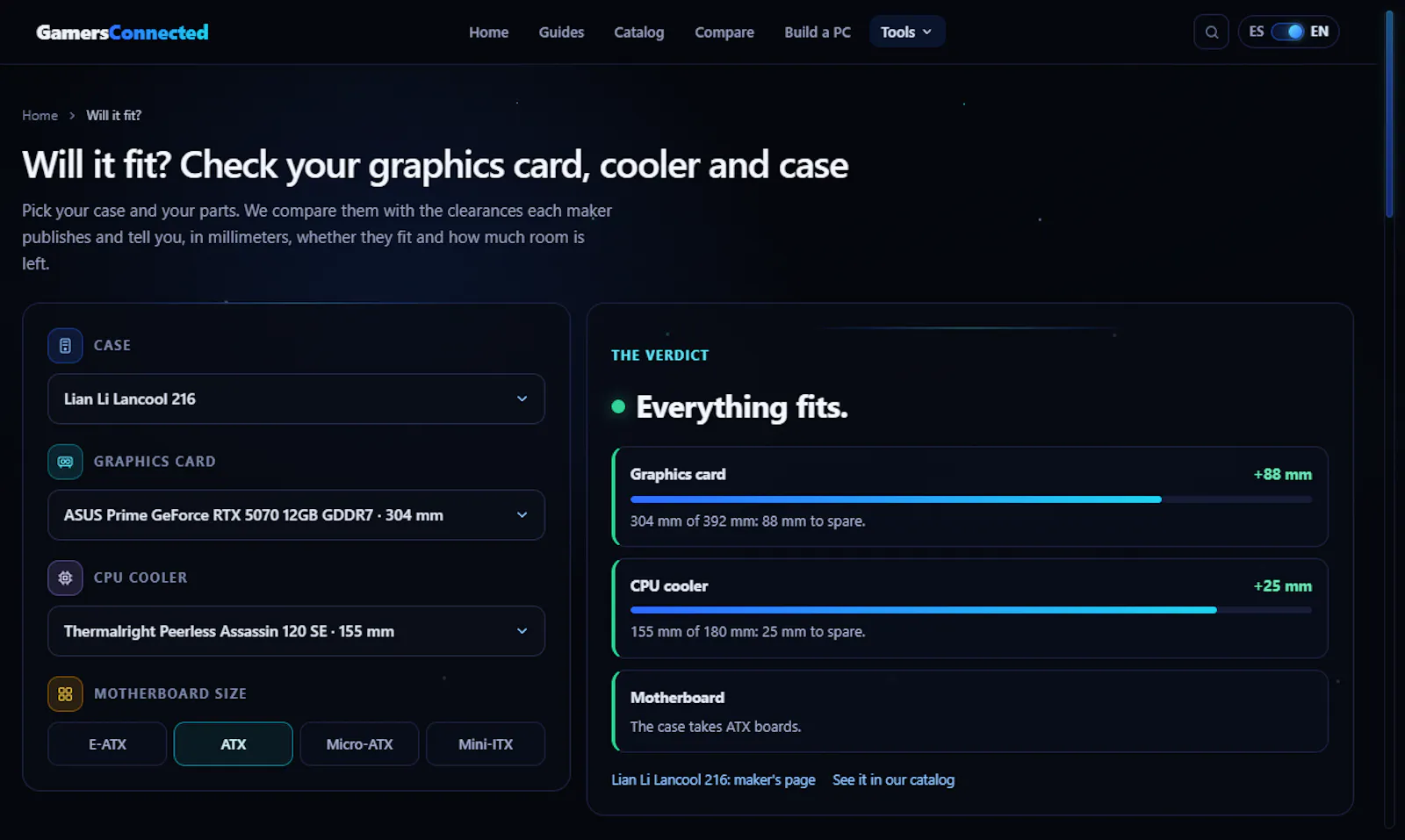Open the ASUS Prime RTX 5070 dropdown
This screenshot has width=1405, height=840.
click(296, 515)
